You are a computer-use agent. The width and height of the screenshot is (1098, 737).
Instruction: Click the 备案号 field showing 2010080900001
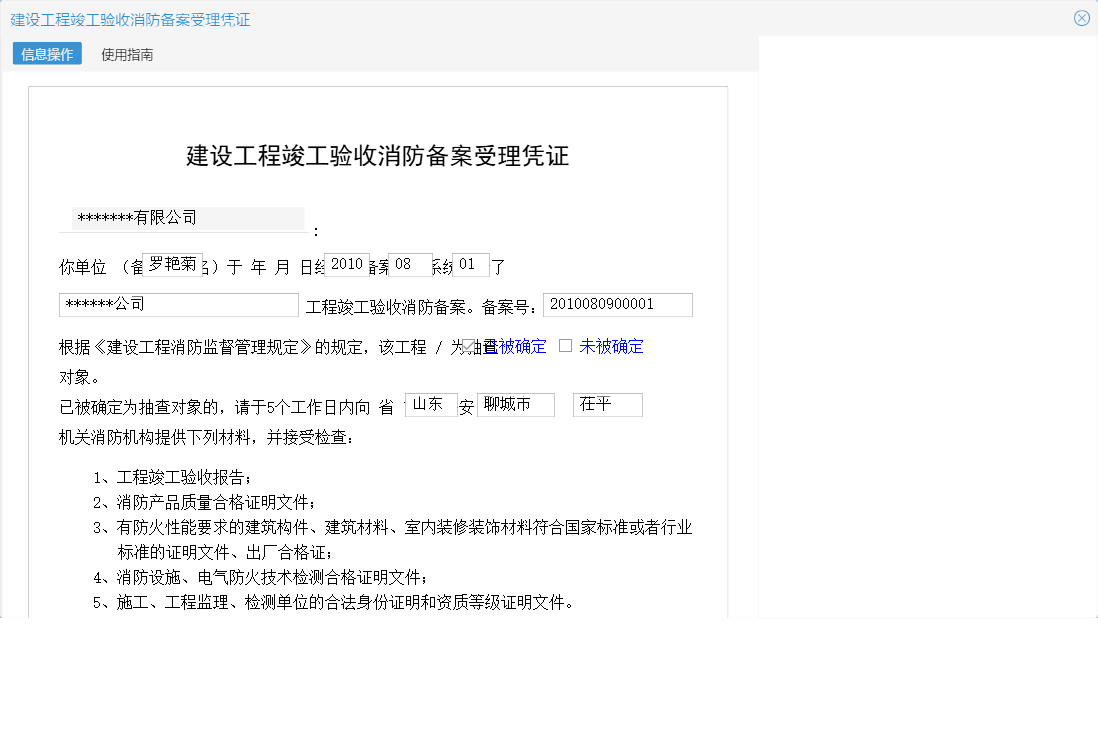[x=618, y=304]
